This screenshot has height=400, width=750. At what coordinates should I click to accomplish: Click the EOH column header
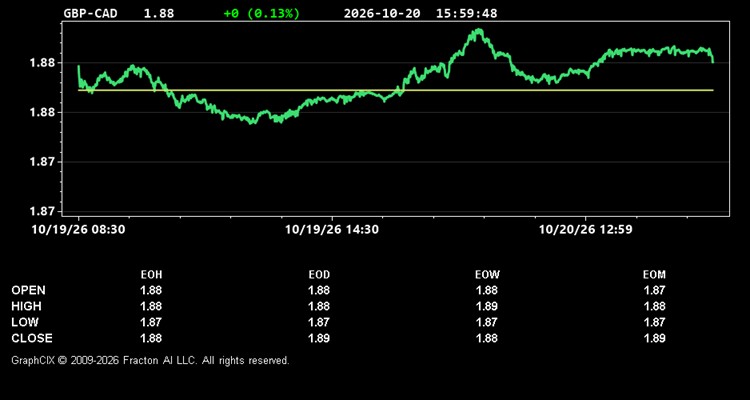(x=151, y=275)
